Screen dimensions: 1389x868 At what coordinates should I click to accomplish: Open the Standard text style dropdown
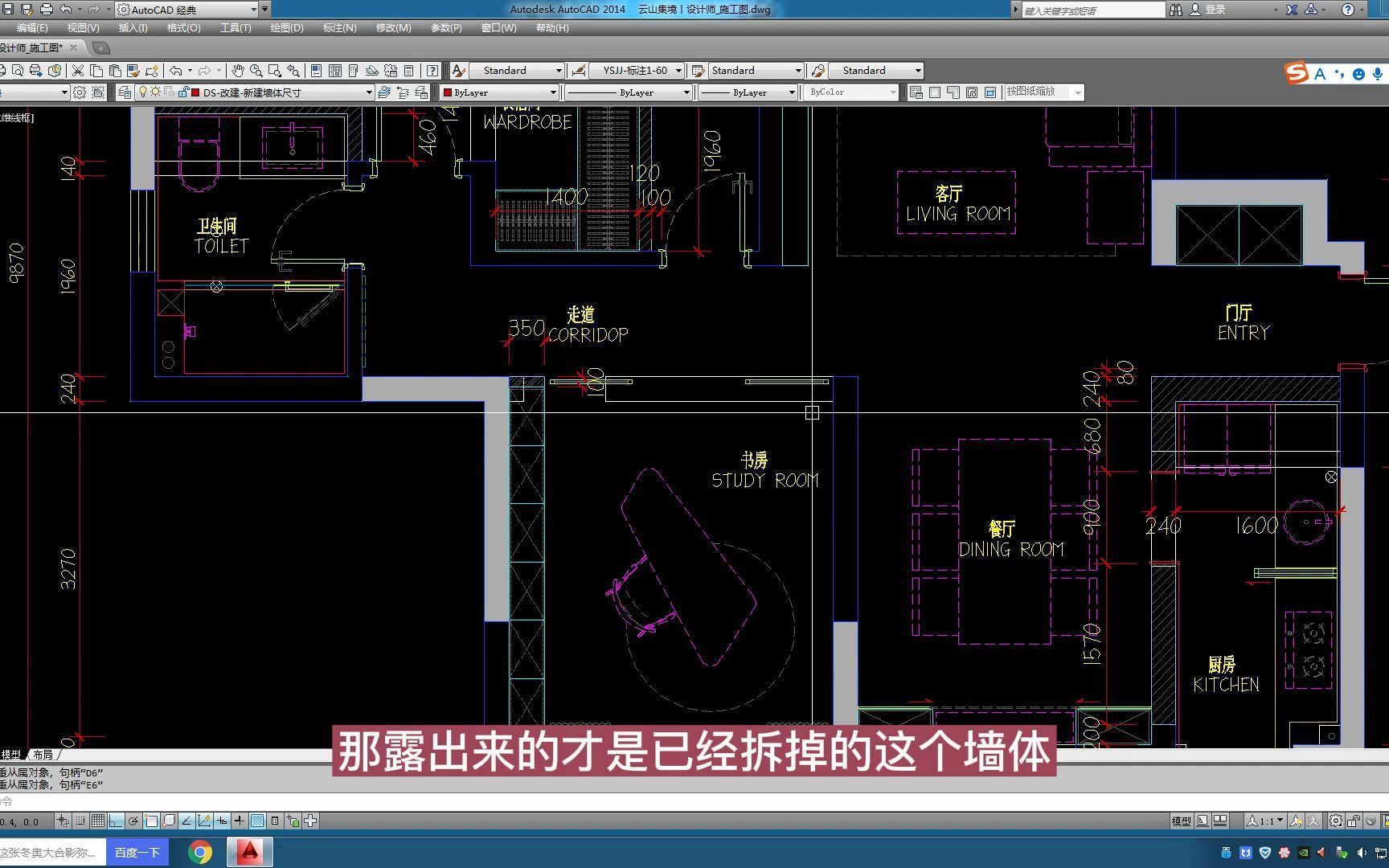click(517, 71)
